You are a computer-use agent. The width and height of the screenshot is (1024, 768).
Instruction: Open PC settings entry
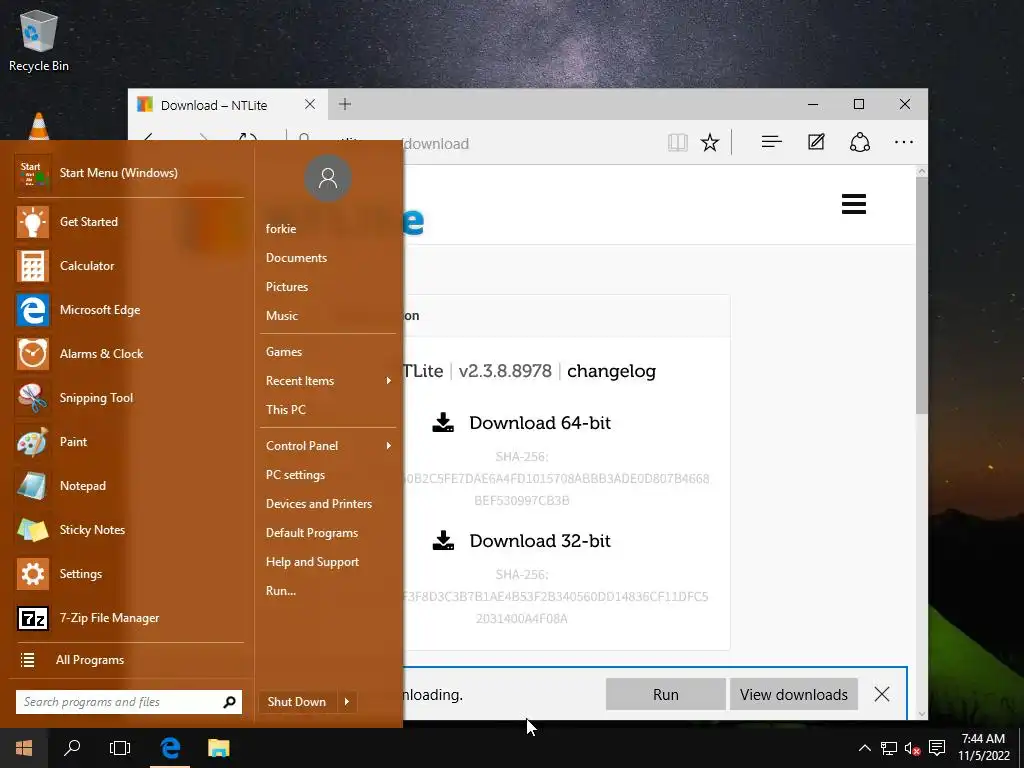click(295, 475)
